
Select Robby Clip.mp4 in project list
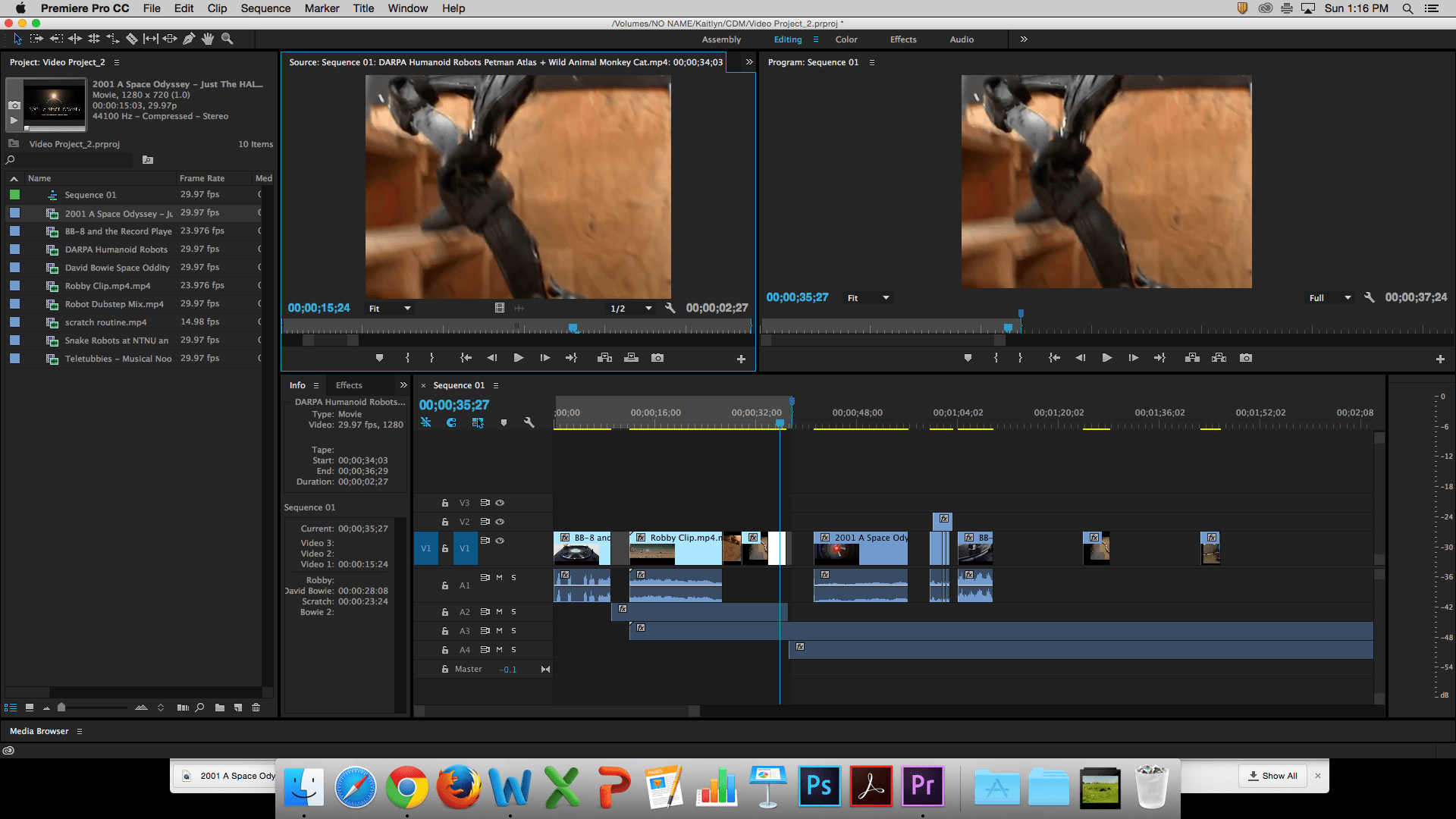[108, 286]
